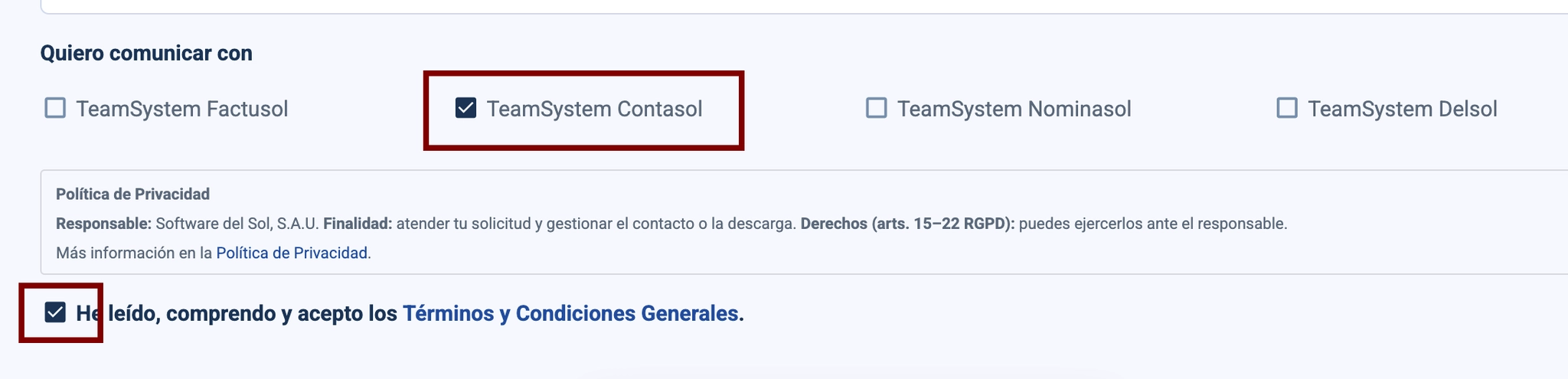Click the Responsable: bold label

tap(103, 224)
